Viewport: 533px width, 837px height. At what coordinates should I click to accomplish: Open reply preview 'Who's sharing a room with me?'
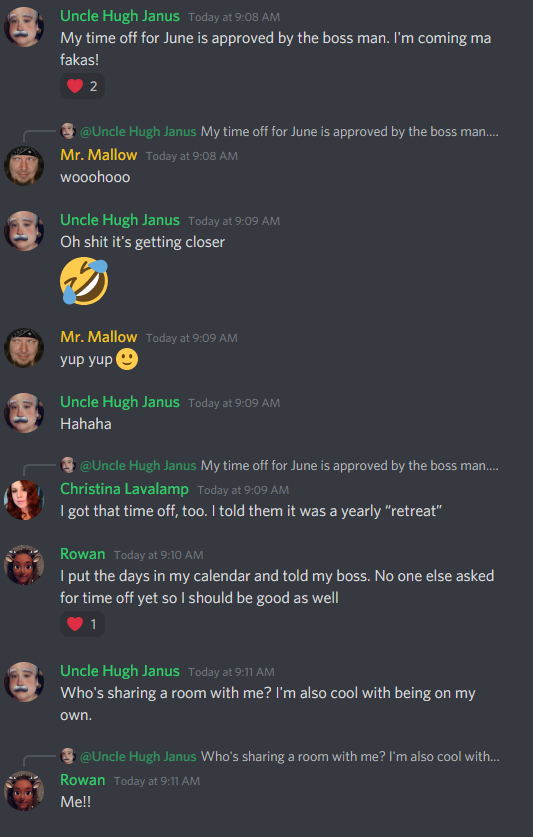point(350,756)
